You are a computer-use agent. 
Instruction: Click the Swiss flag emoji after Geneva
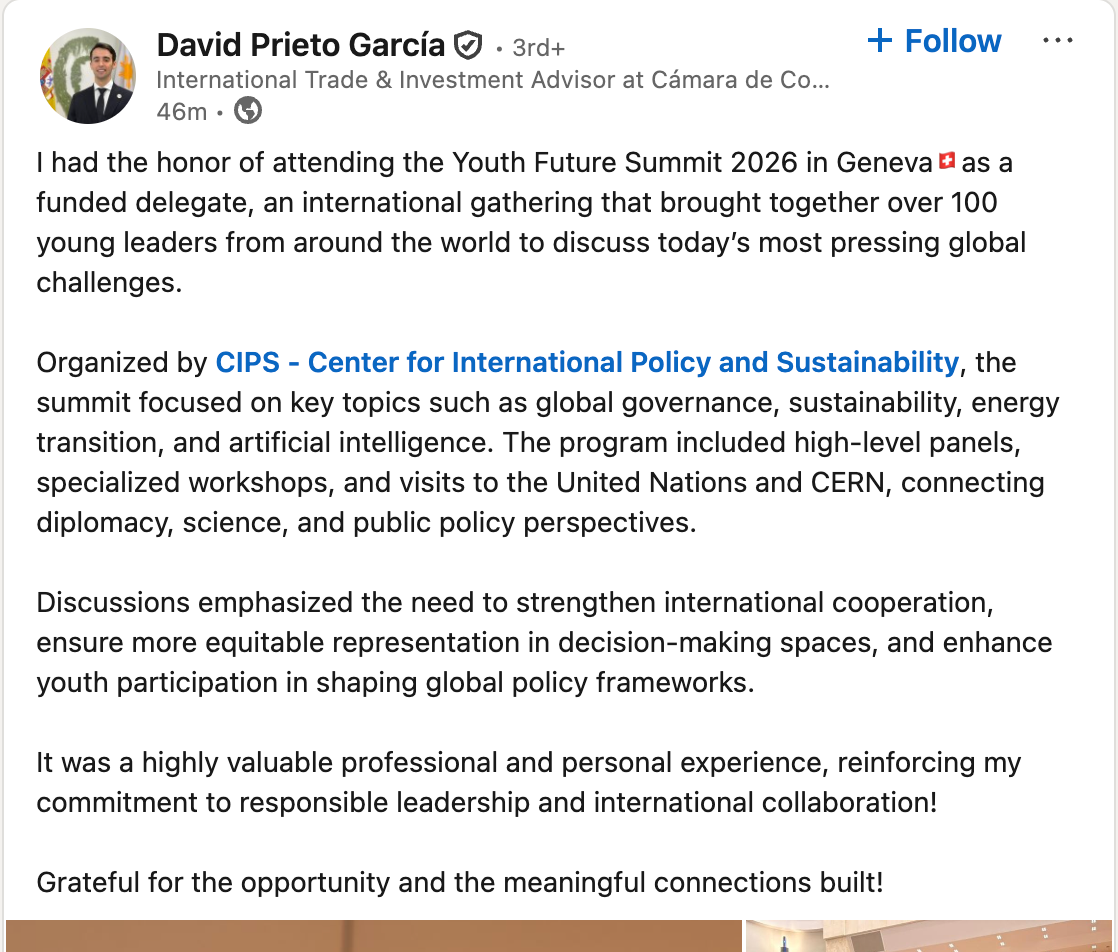coord(947,161)
